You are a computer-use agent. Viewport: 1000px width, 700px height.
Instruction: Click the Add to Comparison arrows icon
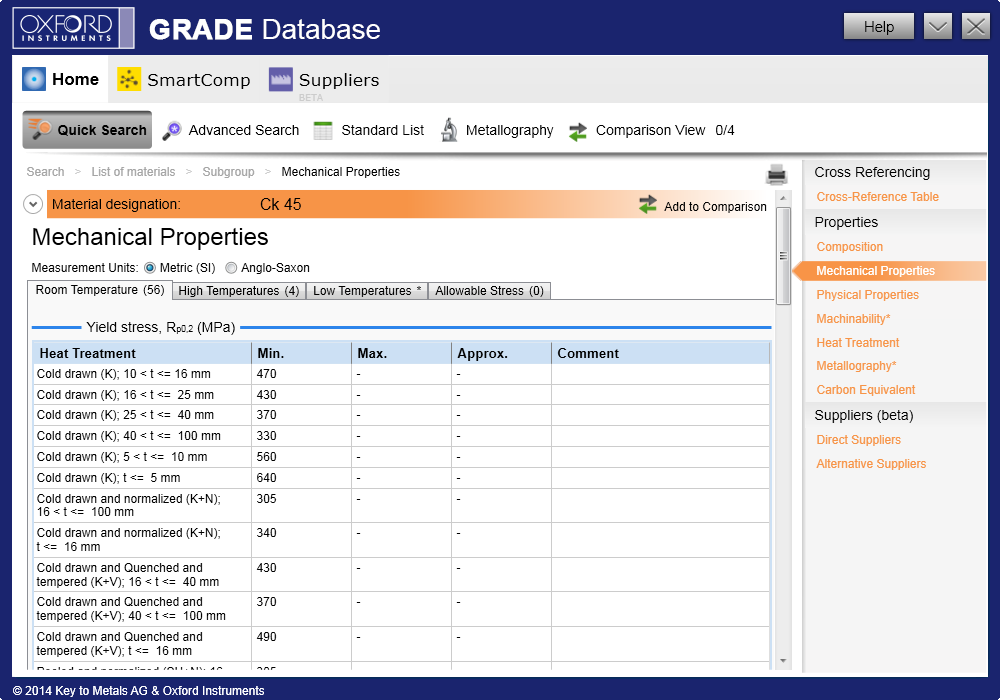click(647, 205)
